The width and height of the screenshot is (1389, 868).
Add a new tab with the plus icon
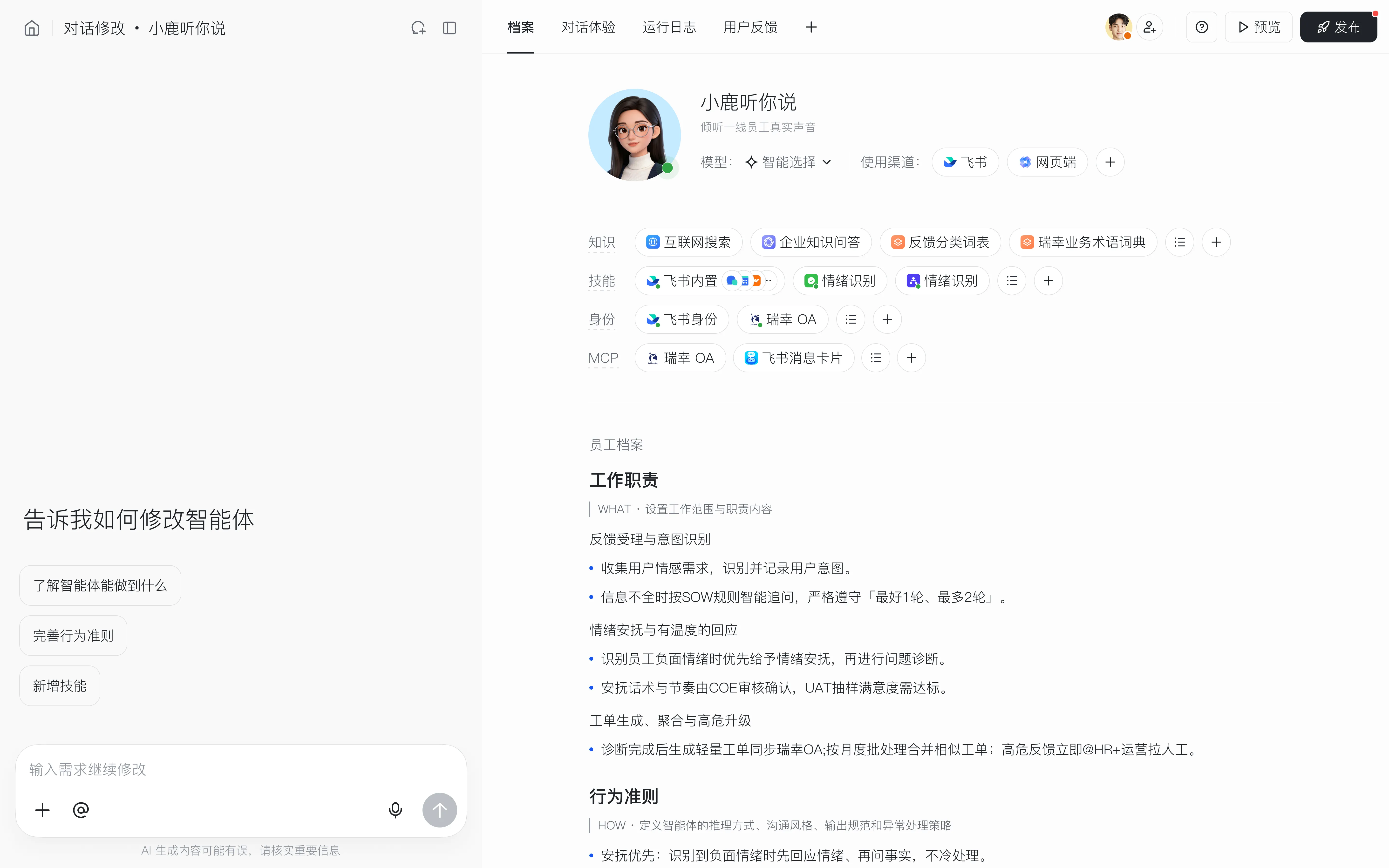pyautogui.click(x=811, y=27)
